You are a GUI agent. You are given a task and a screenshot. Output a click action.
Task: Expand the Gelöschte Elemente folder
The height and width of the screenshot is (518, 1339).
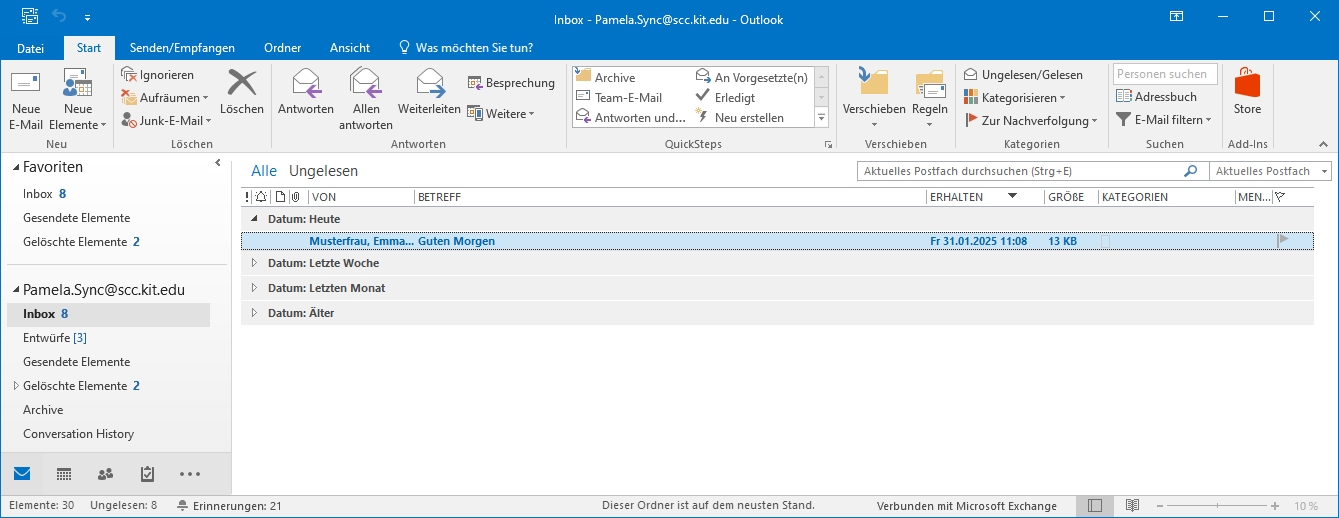coord(15,386)
